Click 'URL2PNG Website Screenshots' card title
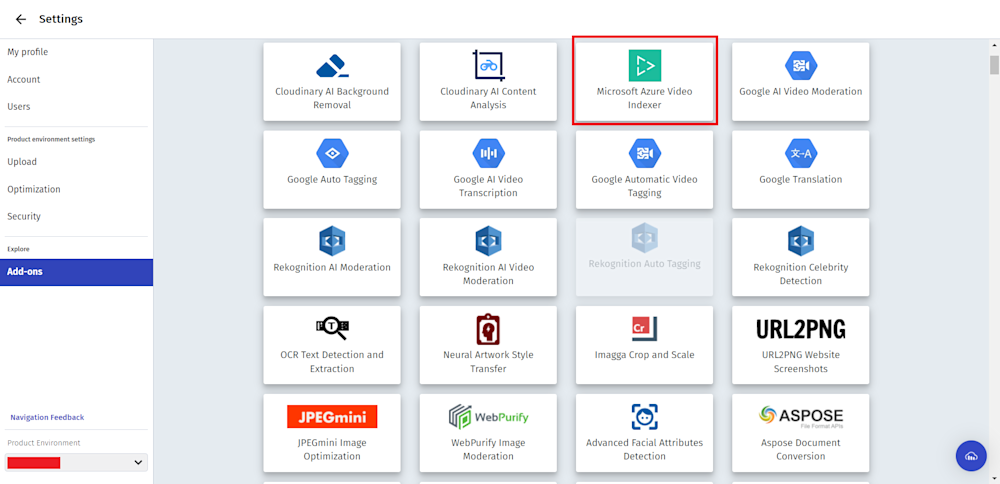Viewport: 1000px width, 484px height. [x=801, y=362]
